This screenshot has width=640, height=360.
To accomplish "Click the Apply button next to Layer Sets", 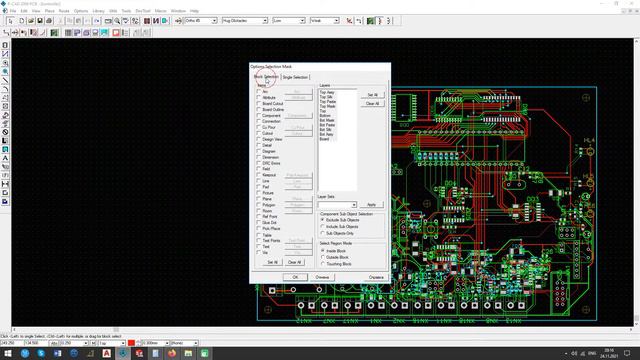I will pos(371,204).
